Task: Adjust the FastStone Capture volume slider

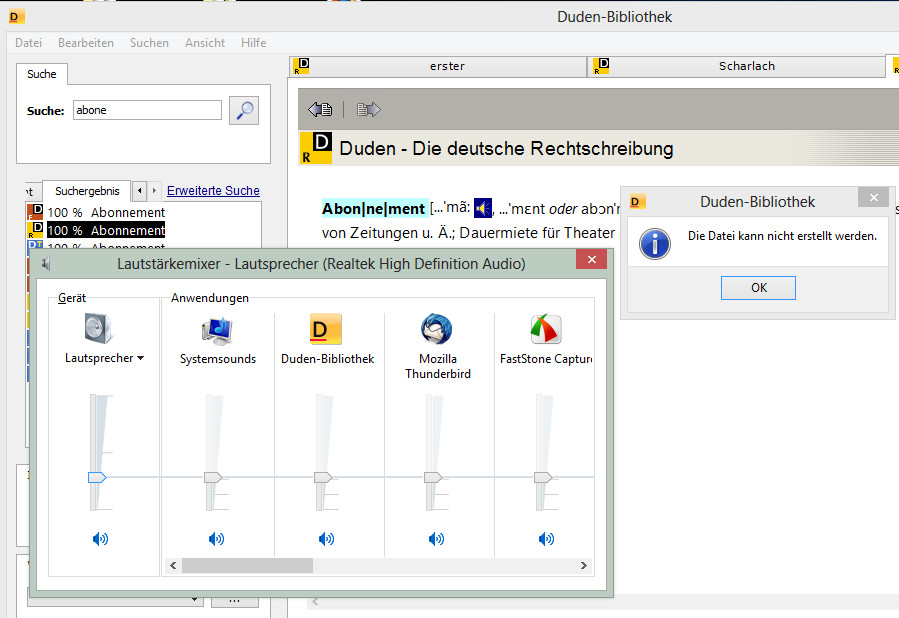Action: (543, 477)
